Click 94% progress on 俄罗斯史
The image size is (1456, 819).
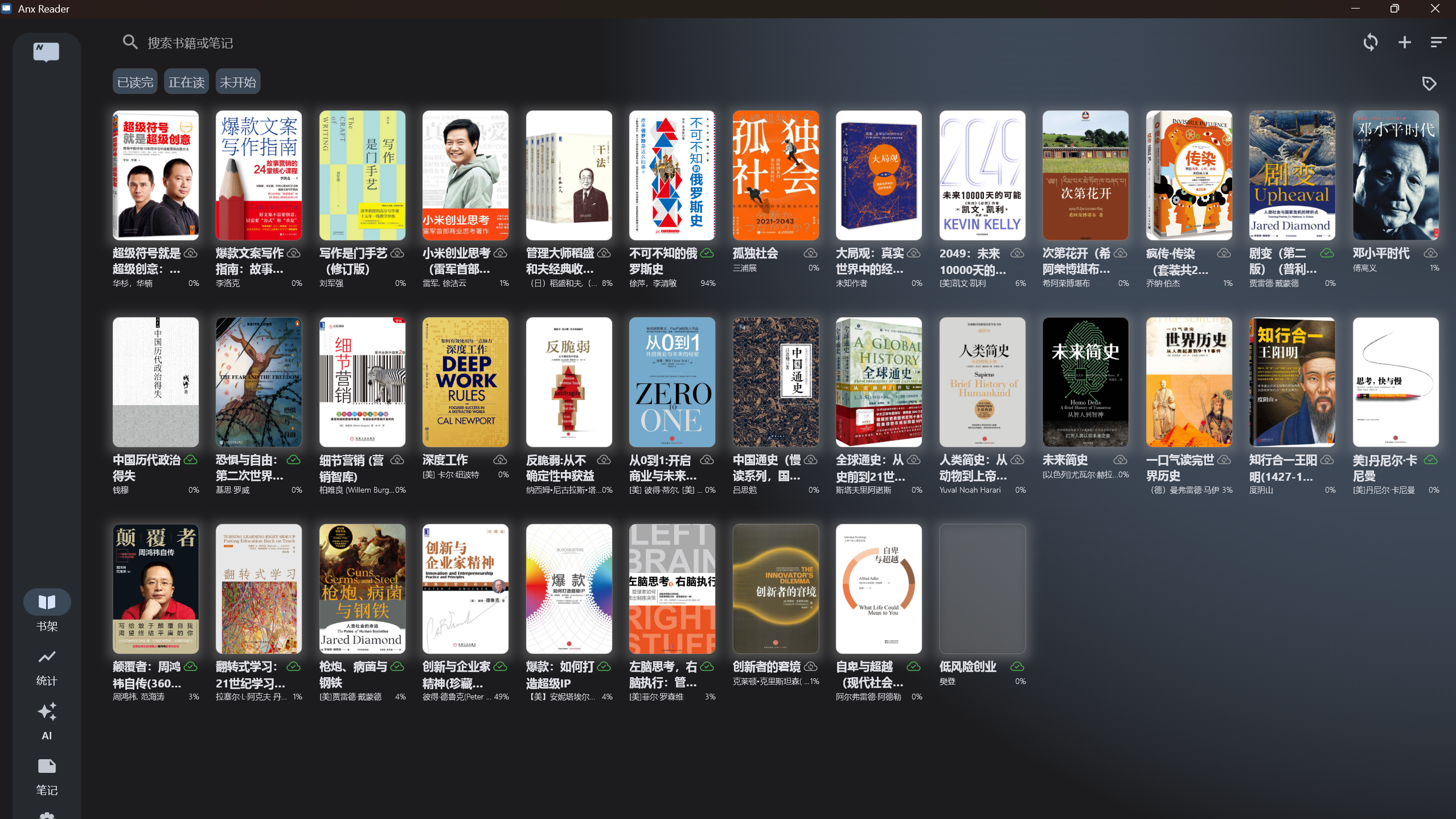point(708,284)
